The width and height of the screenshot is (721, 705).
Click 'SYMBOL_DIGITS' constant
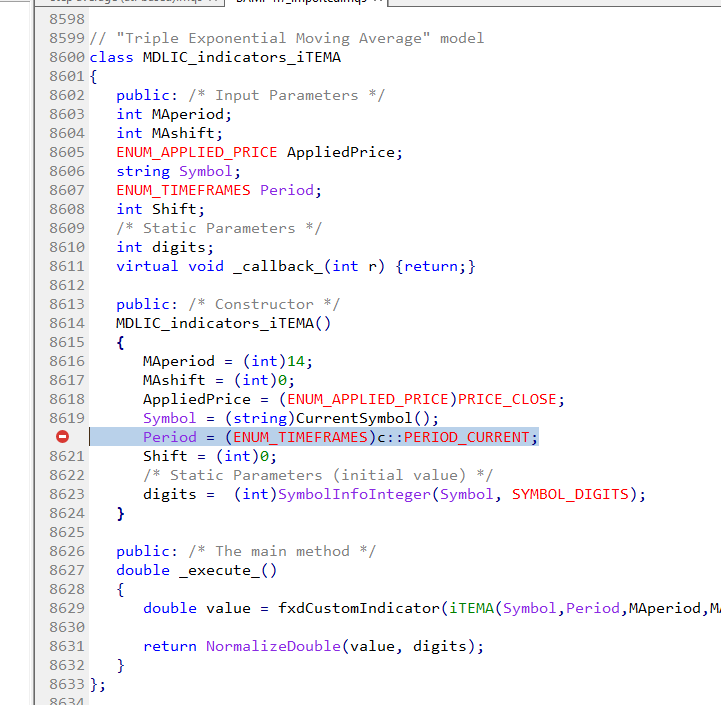570,494
